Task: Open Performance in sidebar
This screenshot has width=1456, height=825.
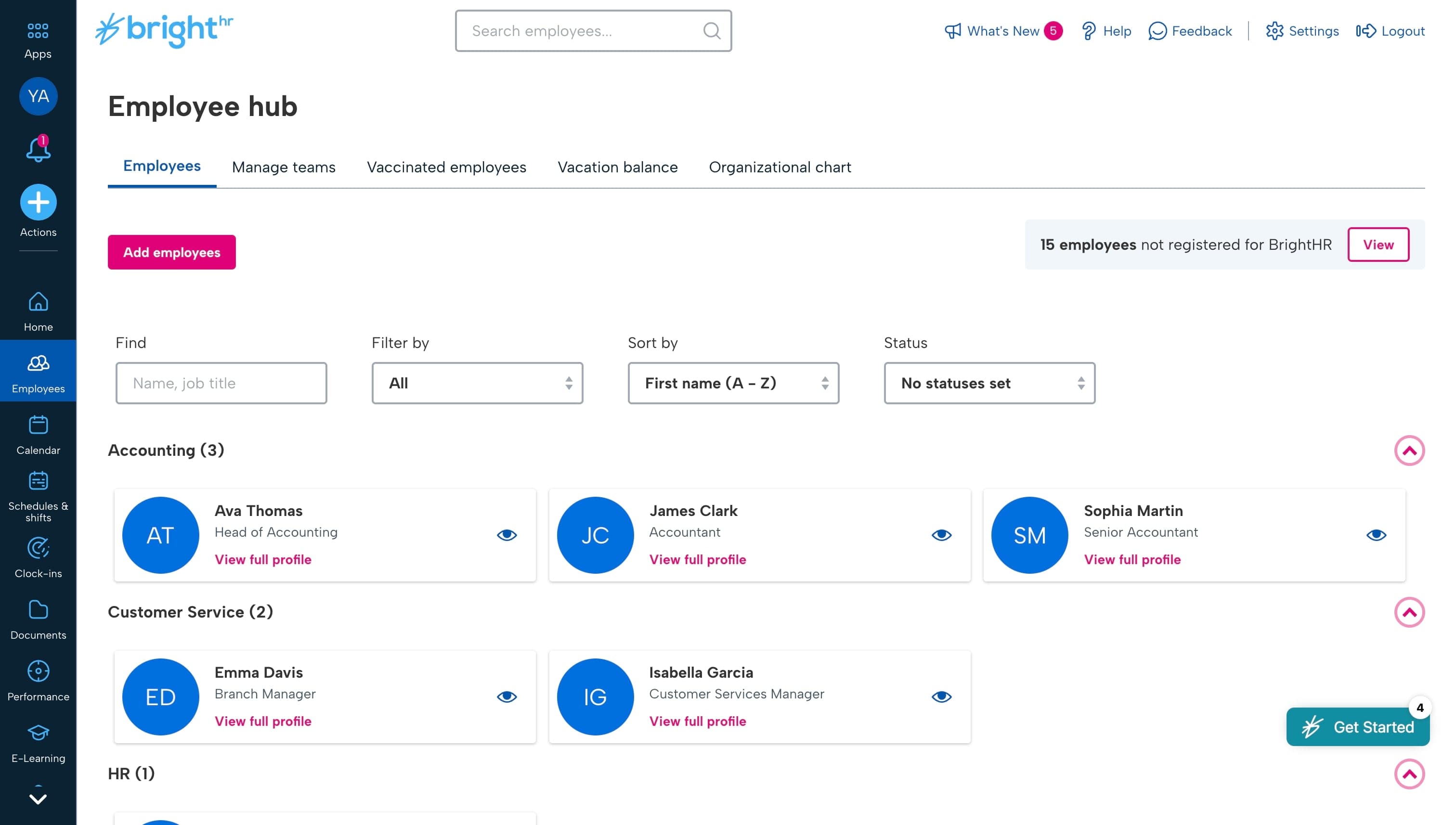Action: click(x=38, y=681)
